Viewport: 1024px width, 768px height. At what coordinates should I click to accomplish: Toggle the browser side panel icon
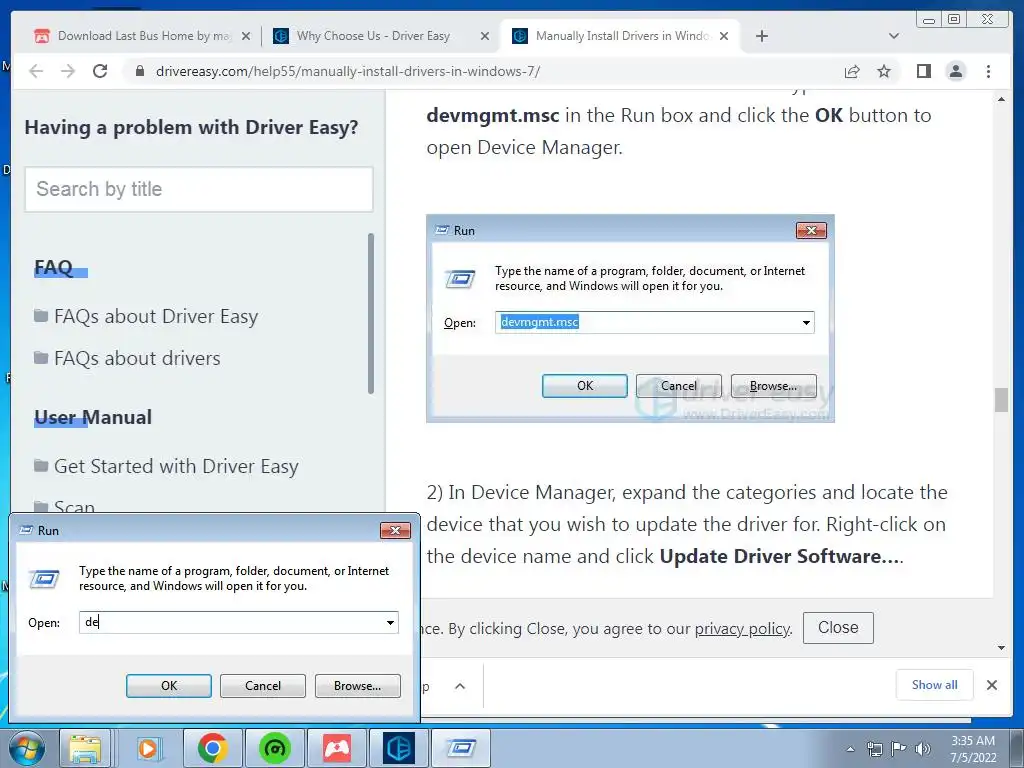point(923,71)
